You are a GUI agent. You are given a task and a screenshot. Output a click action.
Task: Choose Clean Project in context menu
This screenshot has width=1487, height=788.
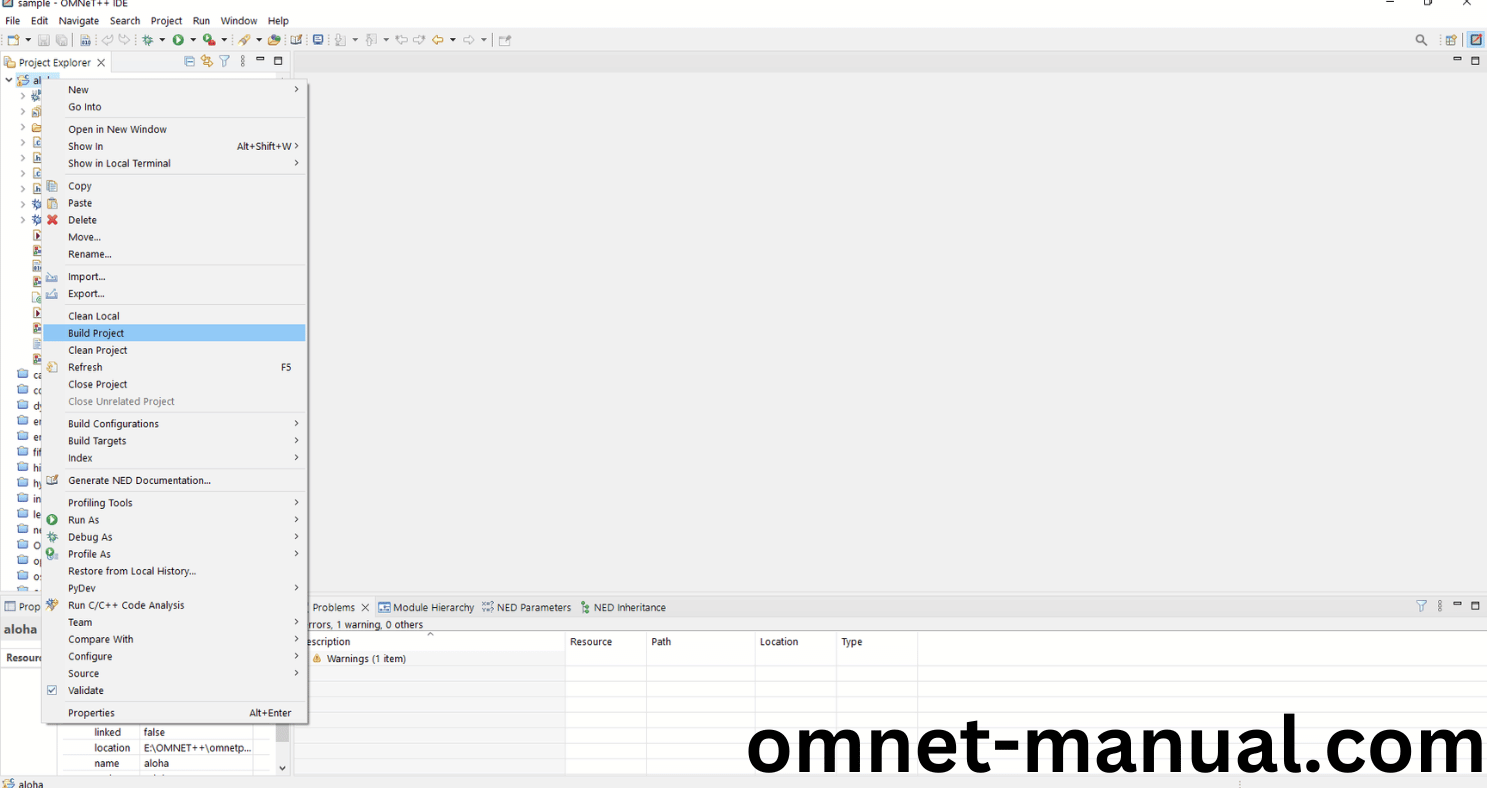click(x=97, y=350)
